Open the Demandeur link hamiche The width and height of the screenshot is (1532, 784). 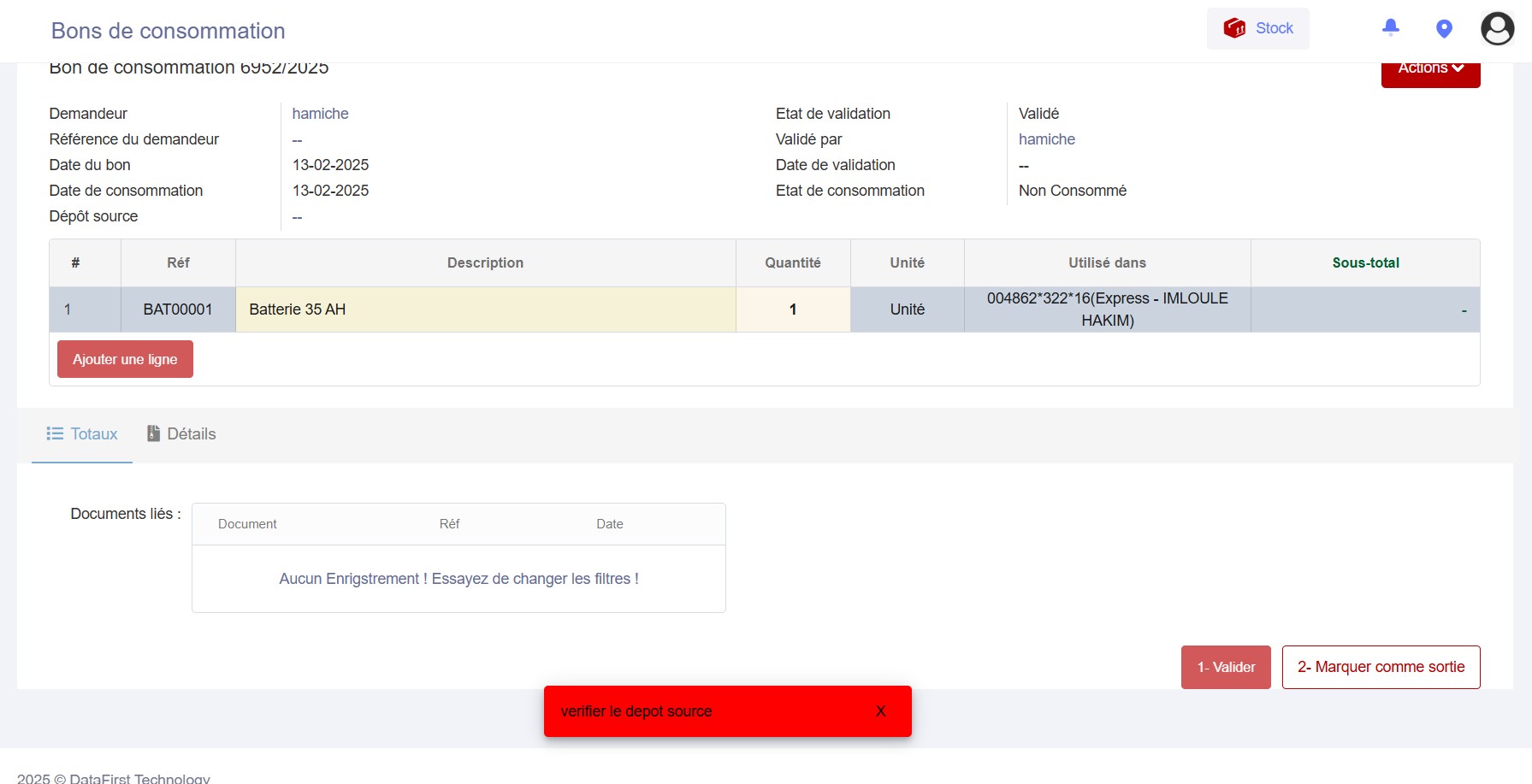320,114
